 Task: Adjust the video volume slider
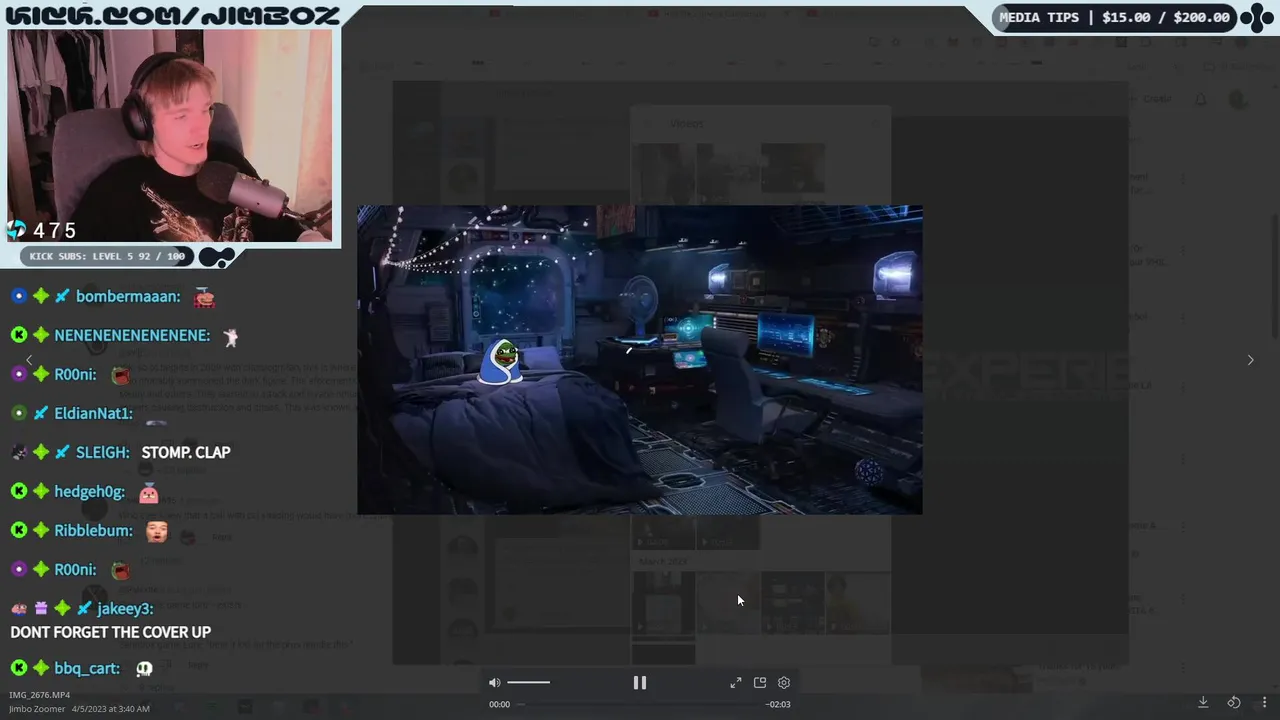tap(528, 683)
